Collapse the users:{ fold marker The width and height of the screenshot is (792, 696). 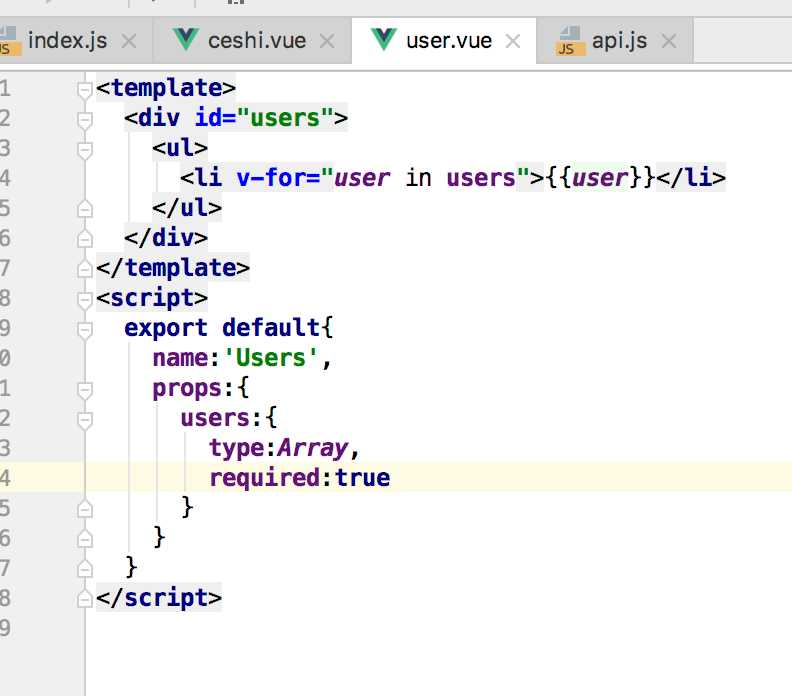[x=85, y=419]
